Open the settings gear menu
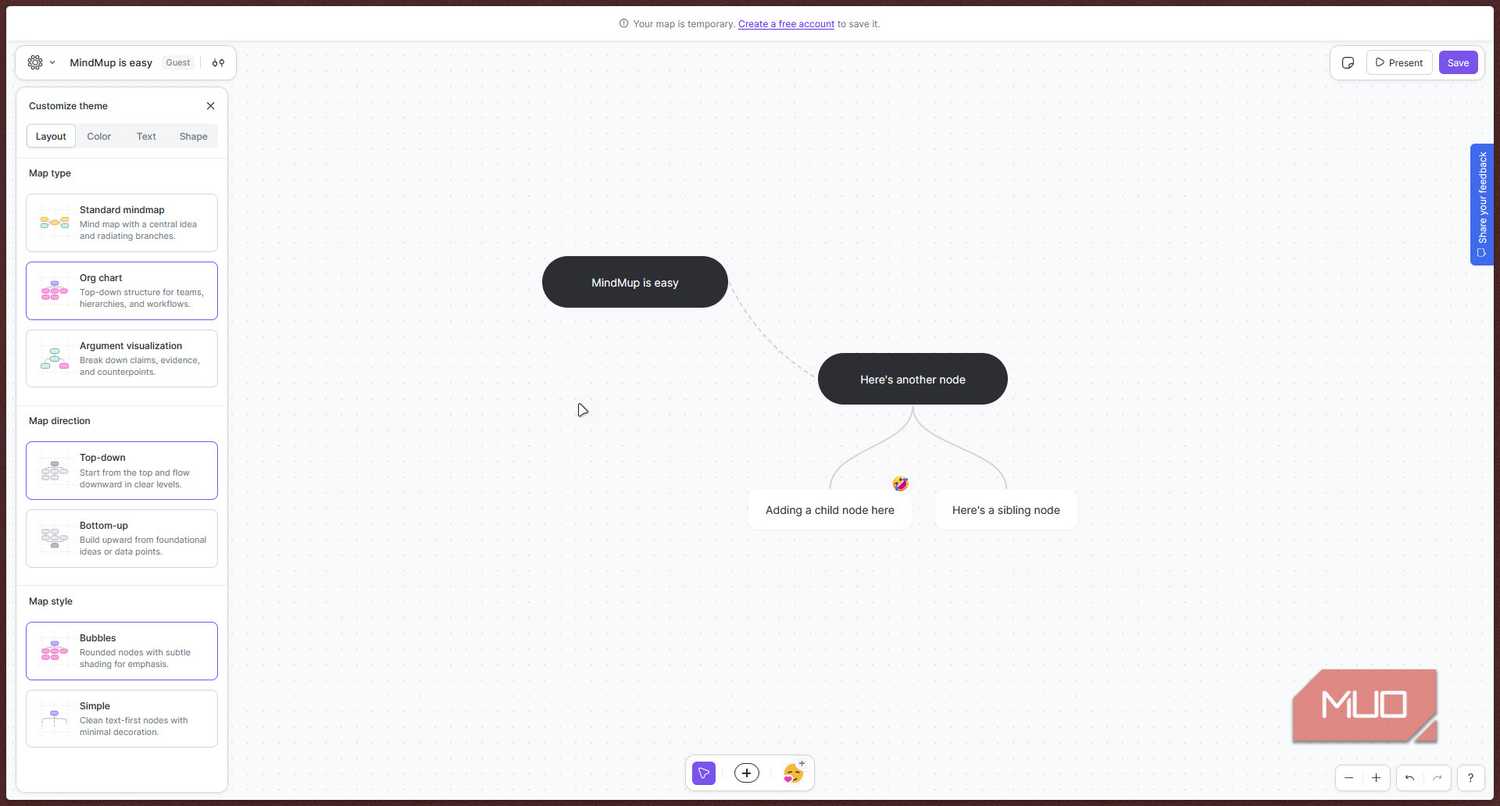The height and width of the screenshot is (806, 1500). pyautogui.click(x=35, y=62)
